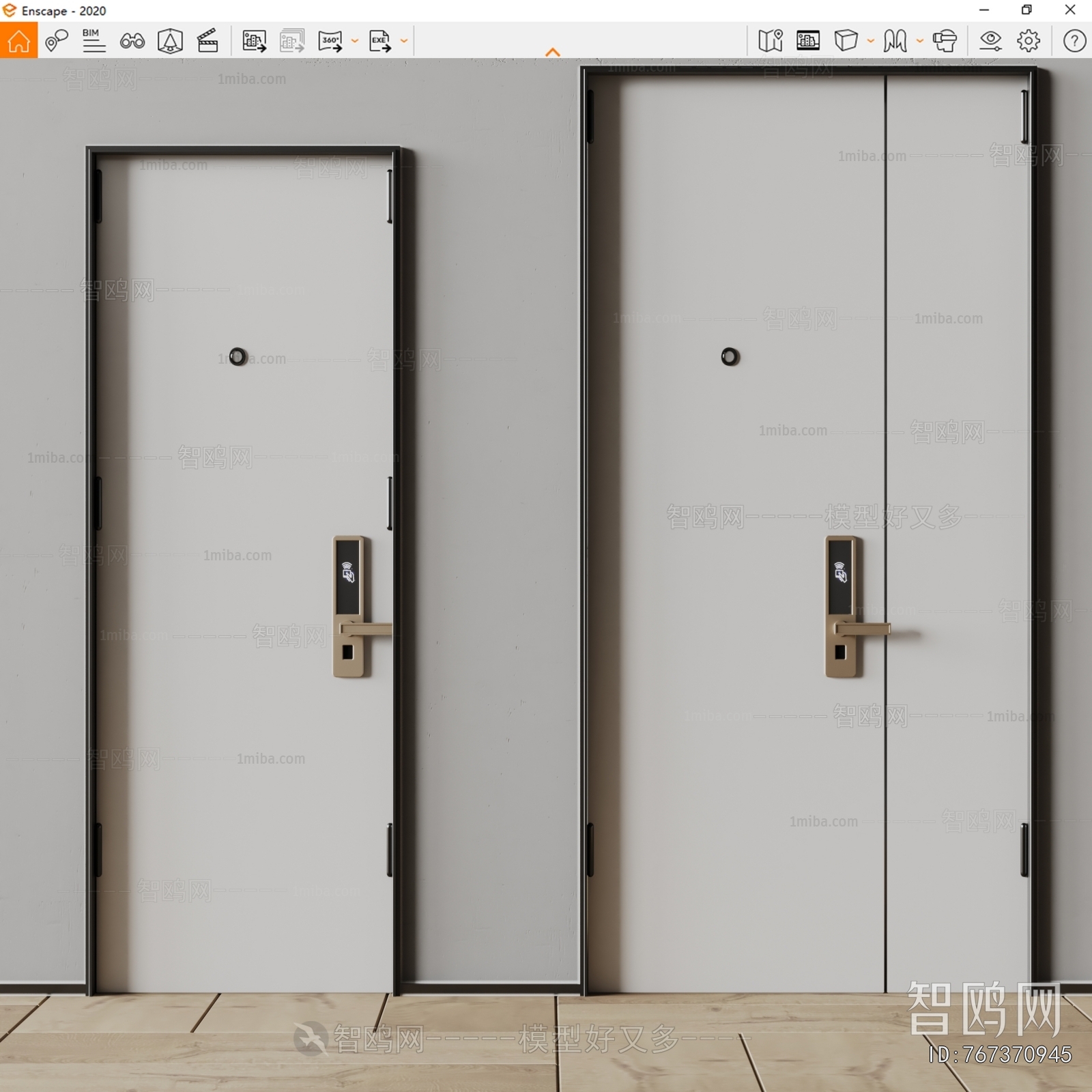Enable virtual reality headset mode
Viewport: 1092px width, 1092px height.
(945, 41)
